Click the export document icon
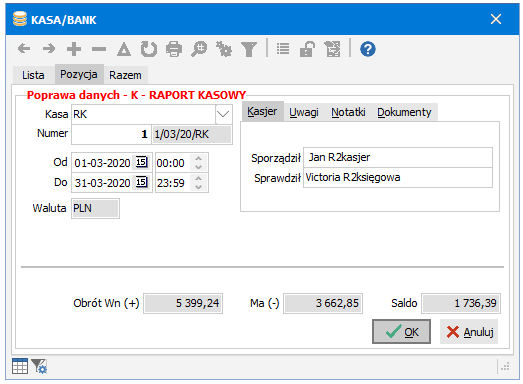This screenshot has width=523, height=384. 333,49
